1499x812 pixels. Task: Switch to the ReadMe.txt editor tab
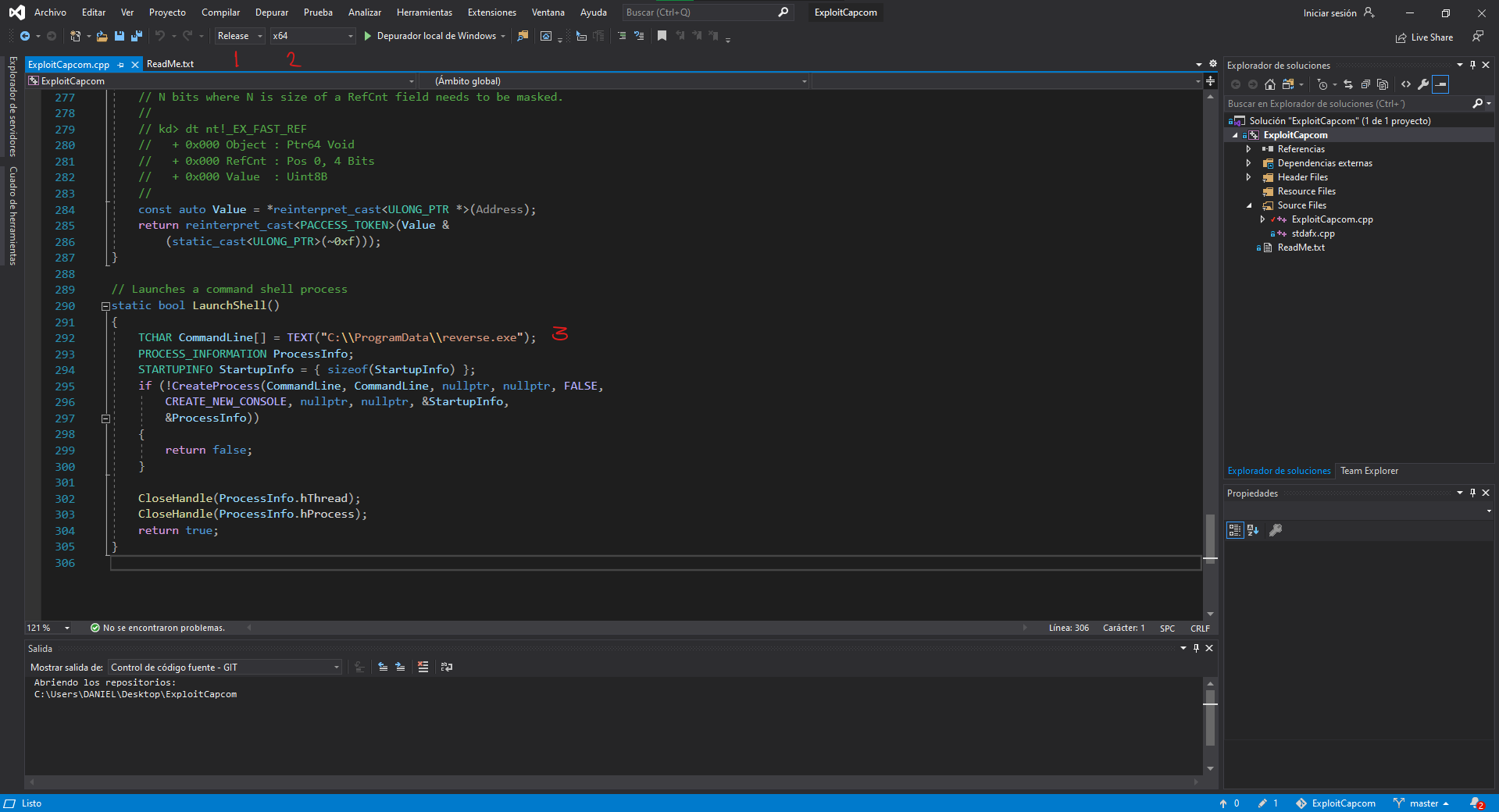pos(170,64)
